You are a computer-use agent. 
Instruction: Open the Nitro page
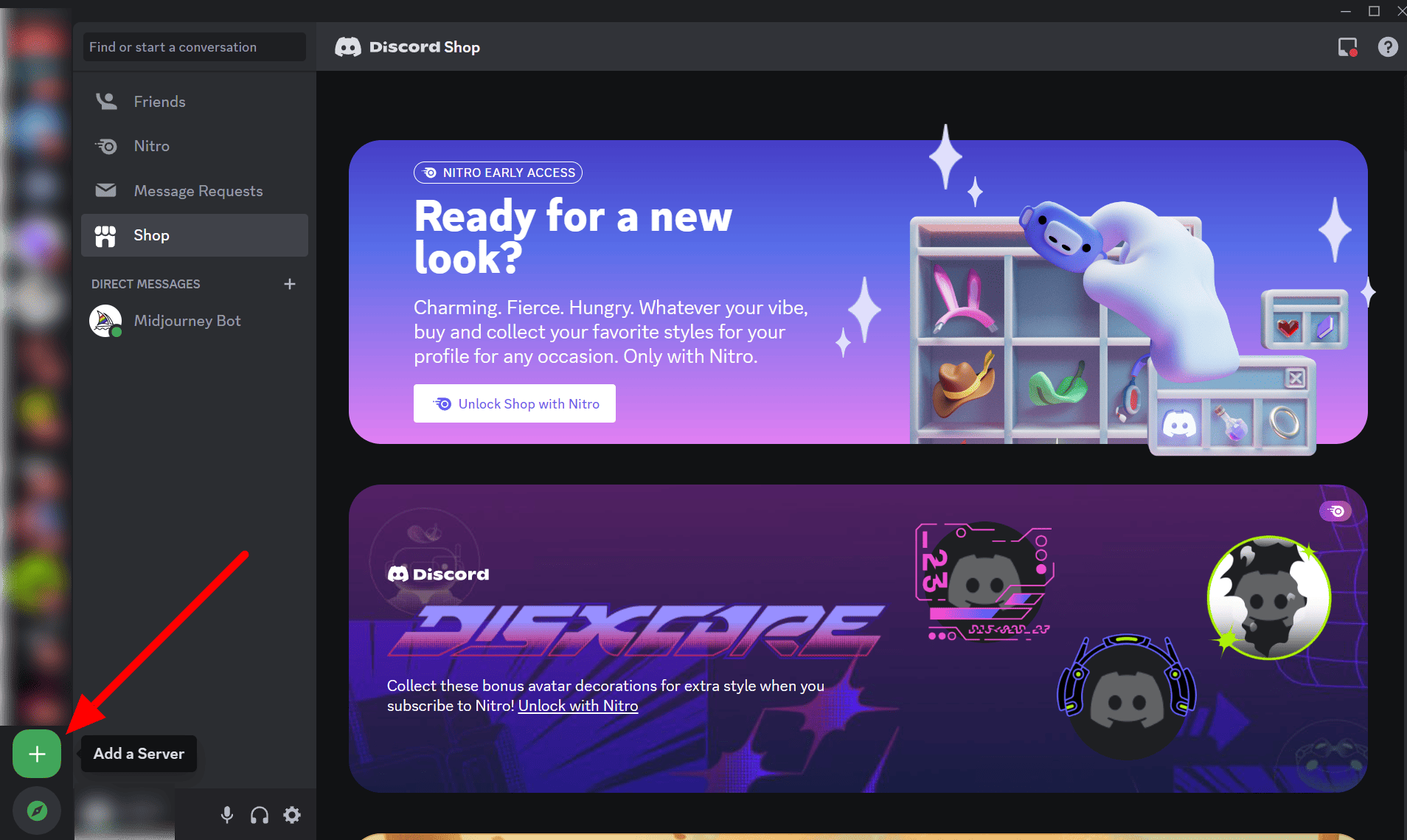pos(195,146)
